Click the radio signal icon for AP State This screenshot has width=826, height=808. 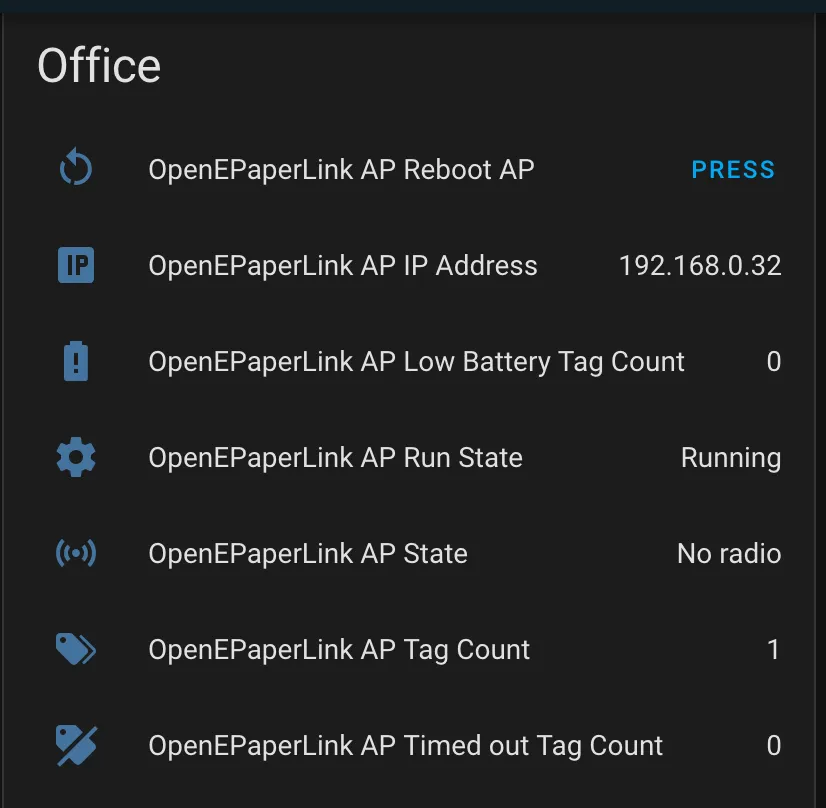point(75,553)
